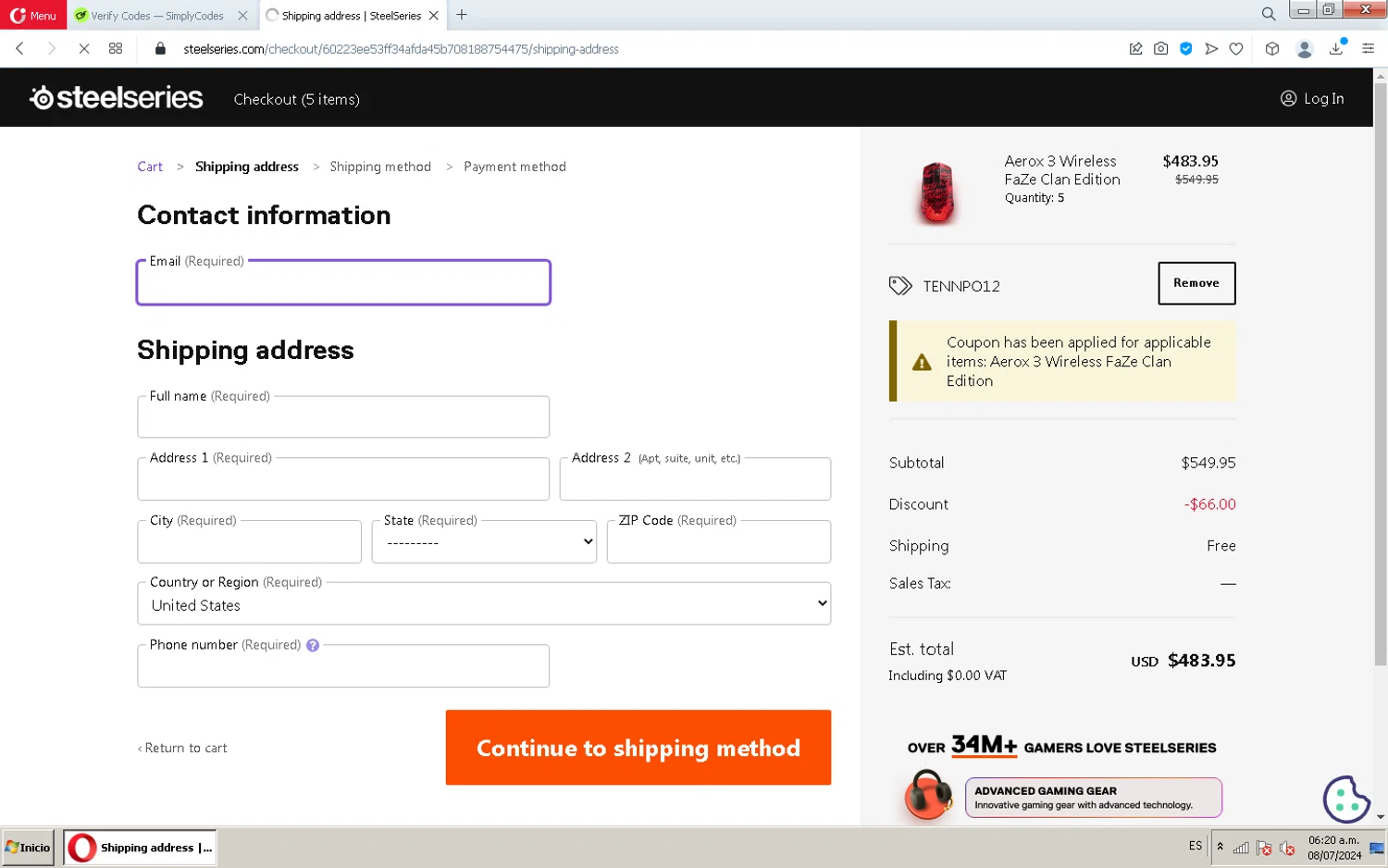Stop the page from loading
Screen dimensions: 1388x868
pyautogui.click(x=83, y=49)
